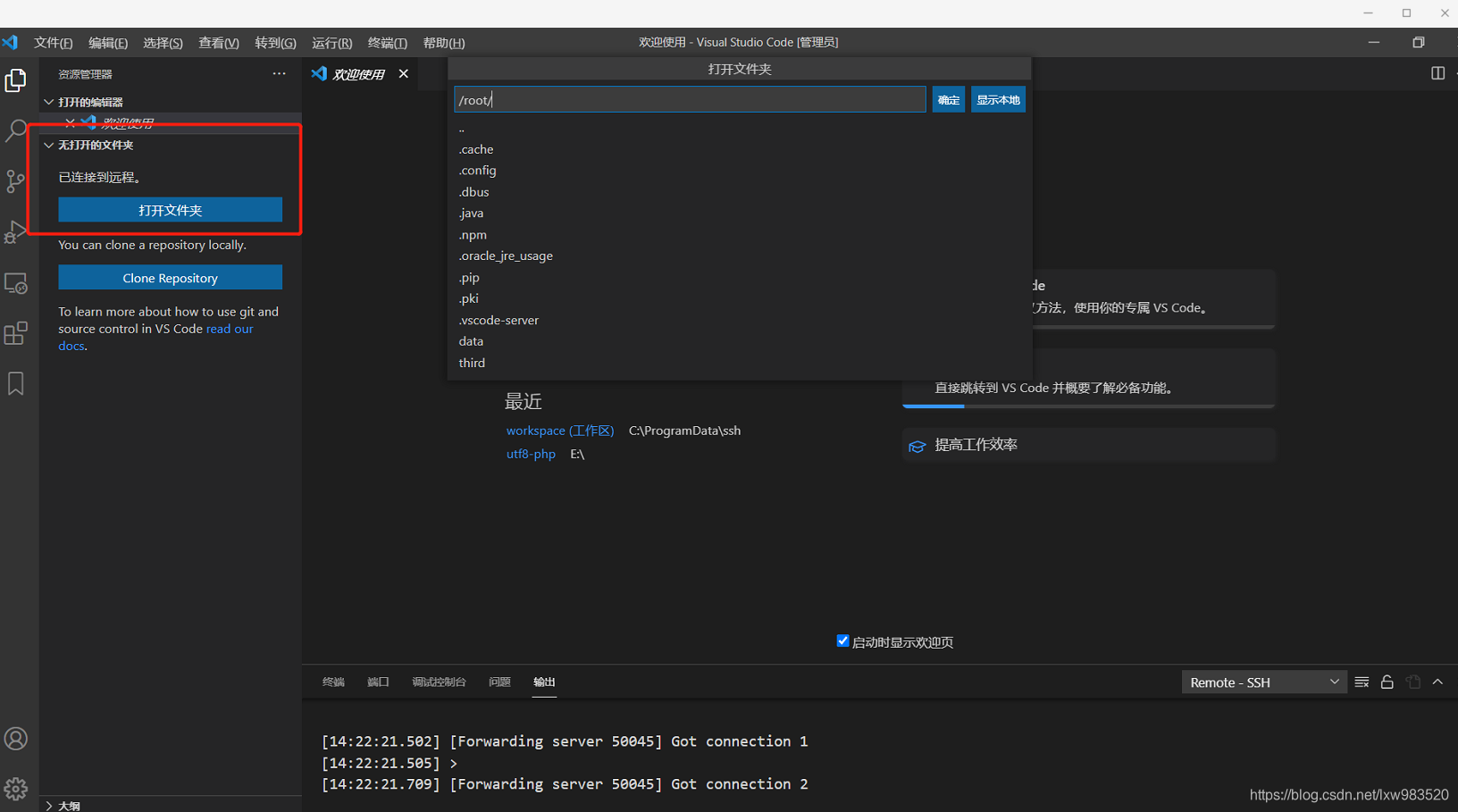The image size is (1458, 812).
Task: Select the .pki folder entry
Action: [x=740, y=299]
